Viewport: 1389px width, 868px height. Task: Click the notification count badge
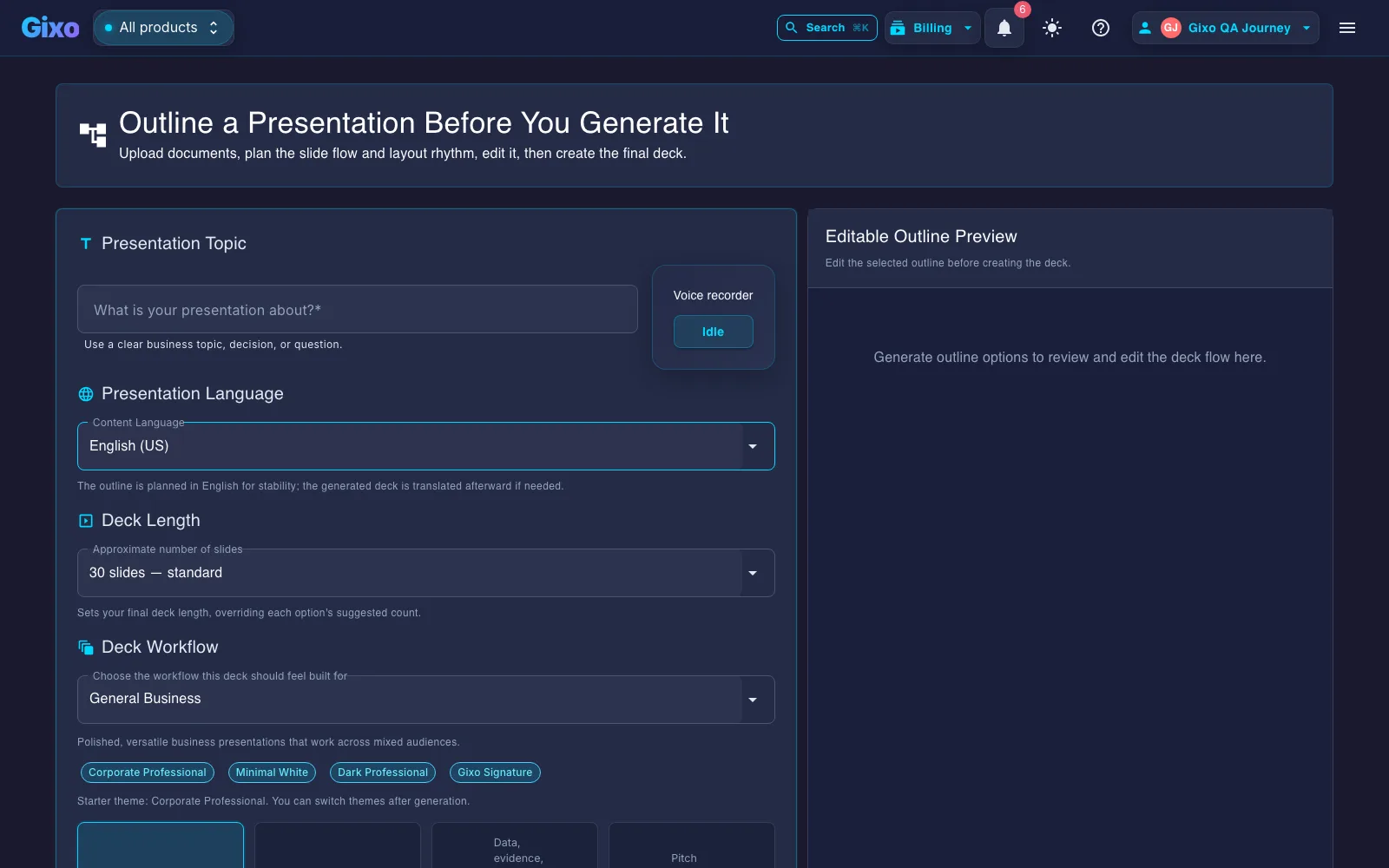(x=1023, y=10)
